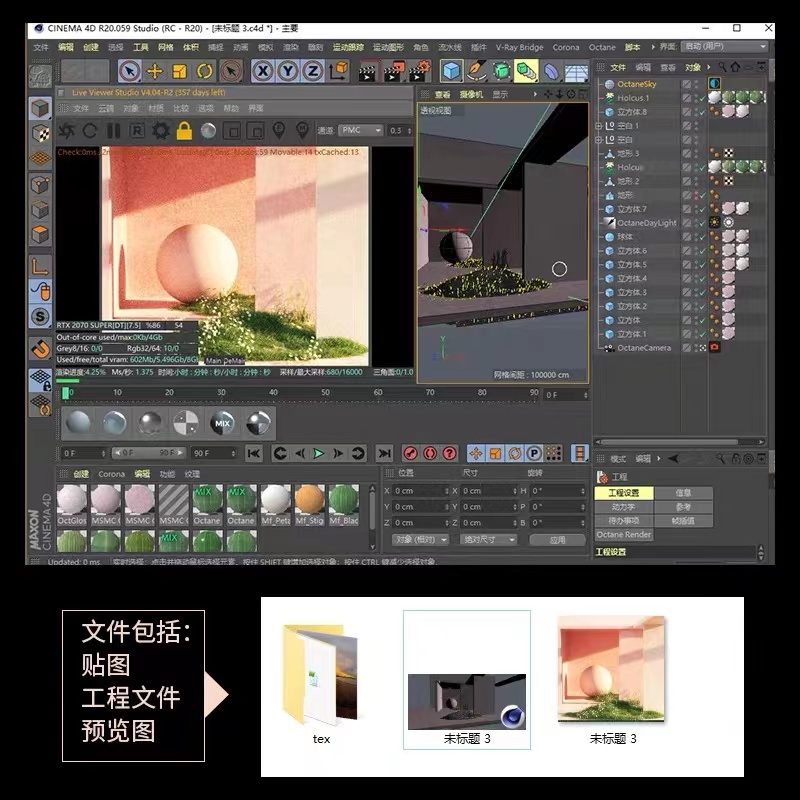Toggle X axis lock
800x800 pixels.
[263, 71]
